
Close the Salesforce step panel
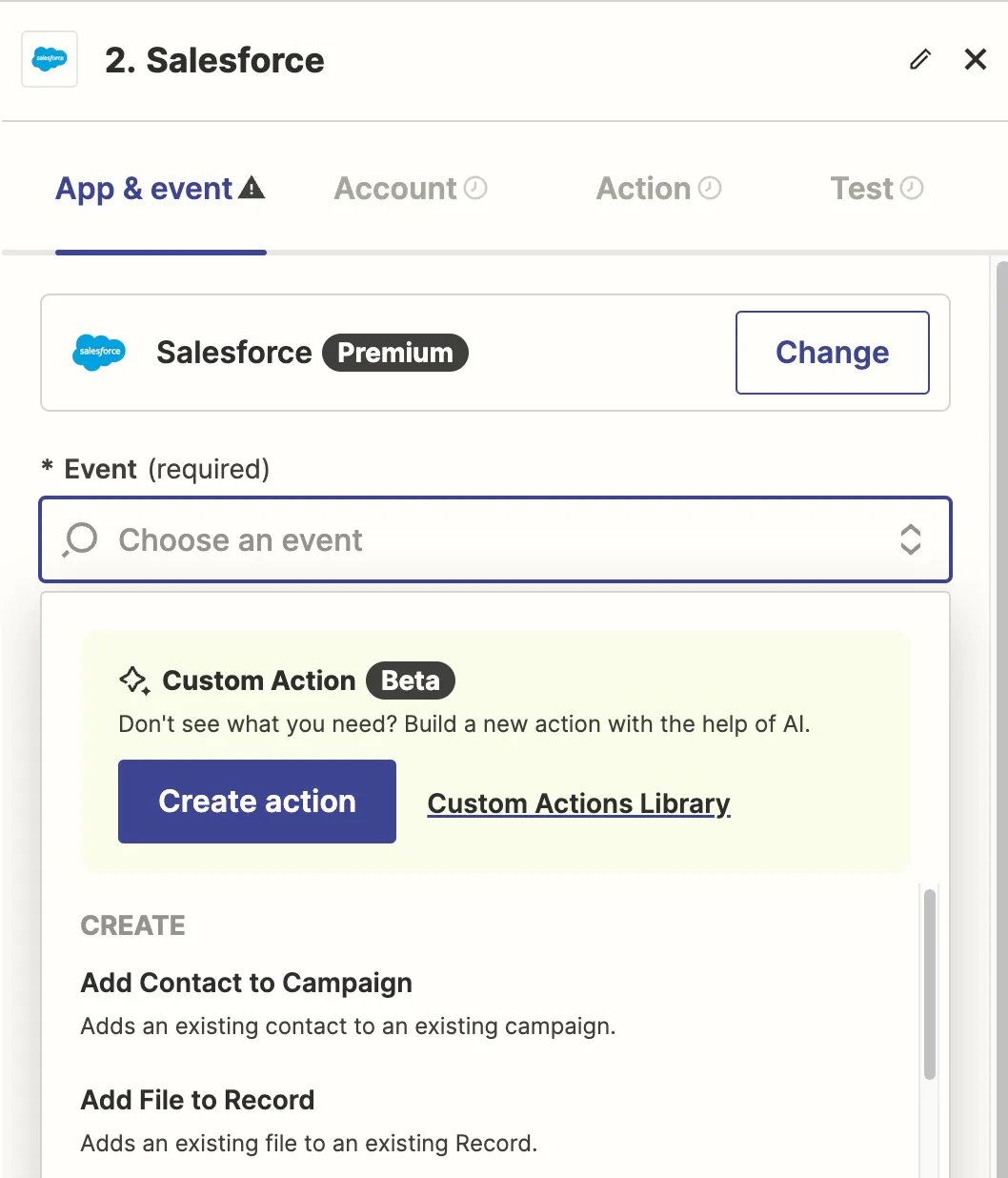point(976,59)
